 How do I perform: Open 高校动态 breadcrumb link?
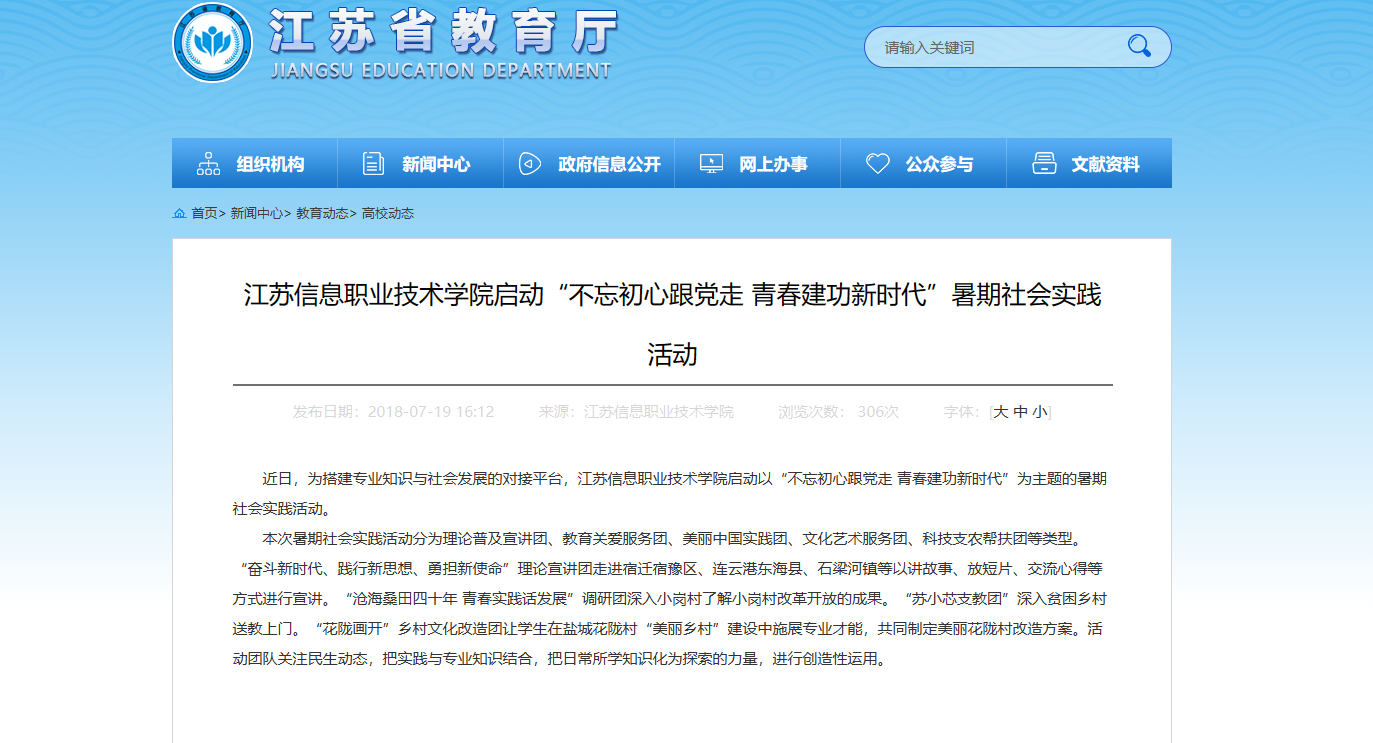click(x=388, y=213)
